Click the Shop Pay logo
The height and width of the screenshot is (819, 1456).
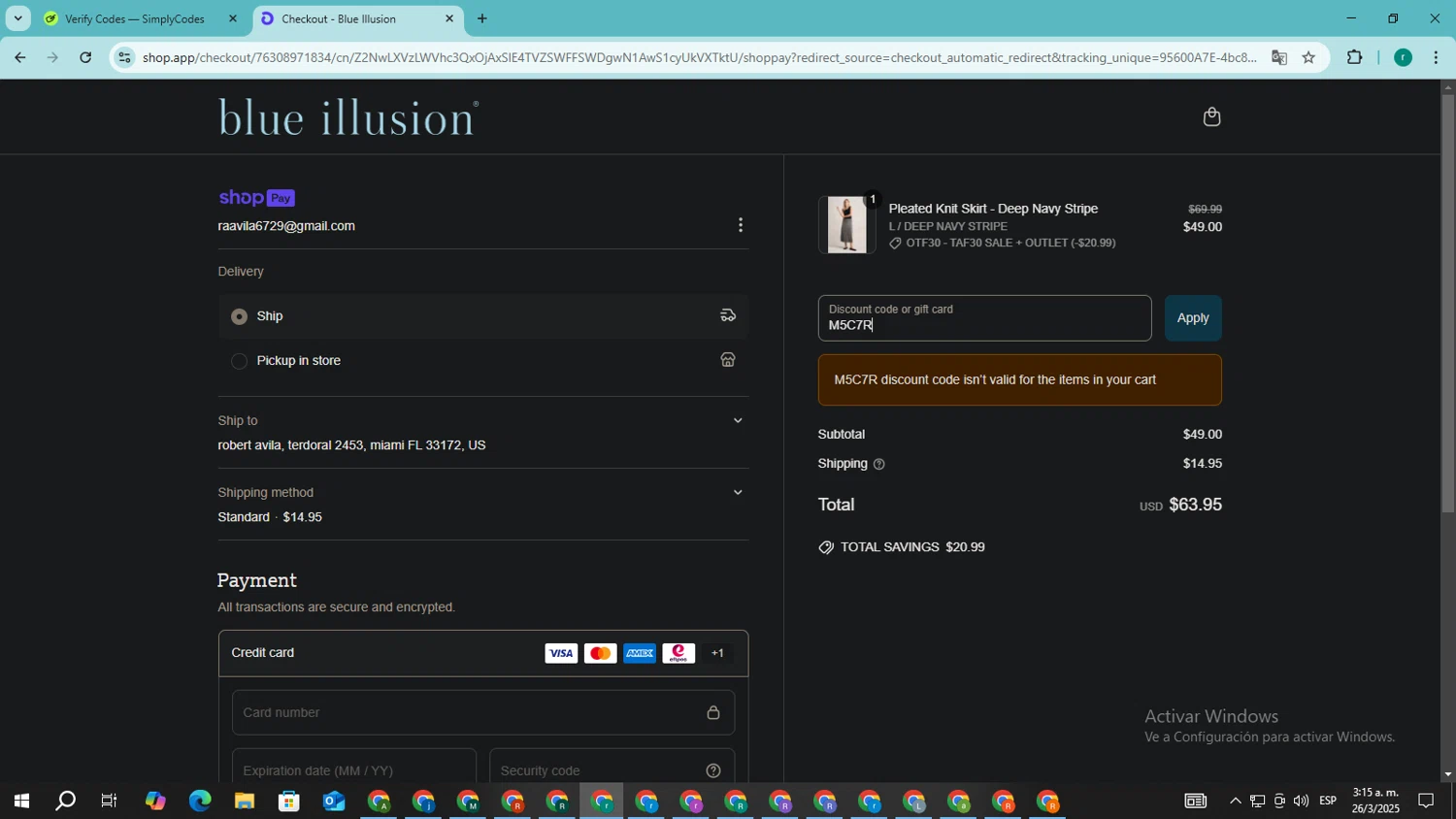click(256, 198)
